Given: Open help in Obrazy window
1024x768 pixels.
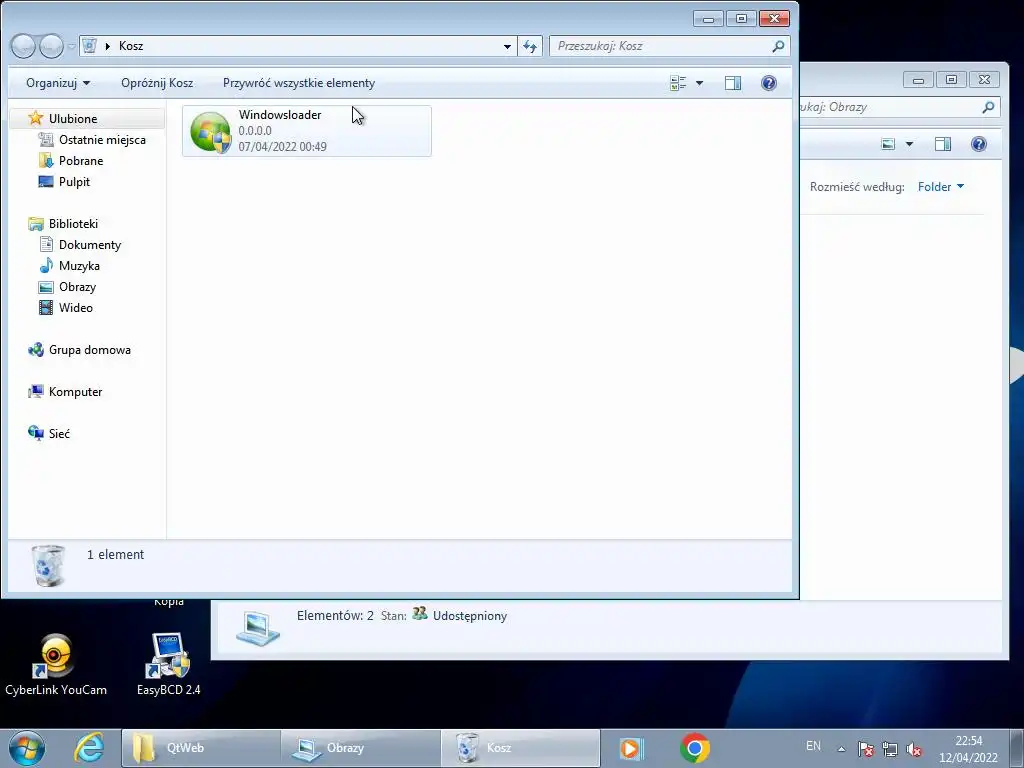Looking at the screenshot, I should (978, 144).
